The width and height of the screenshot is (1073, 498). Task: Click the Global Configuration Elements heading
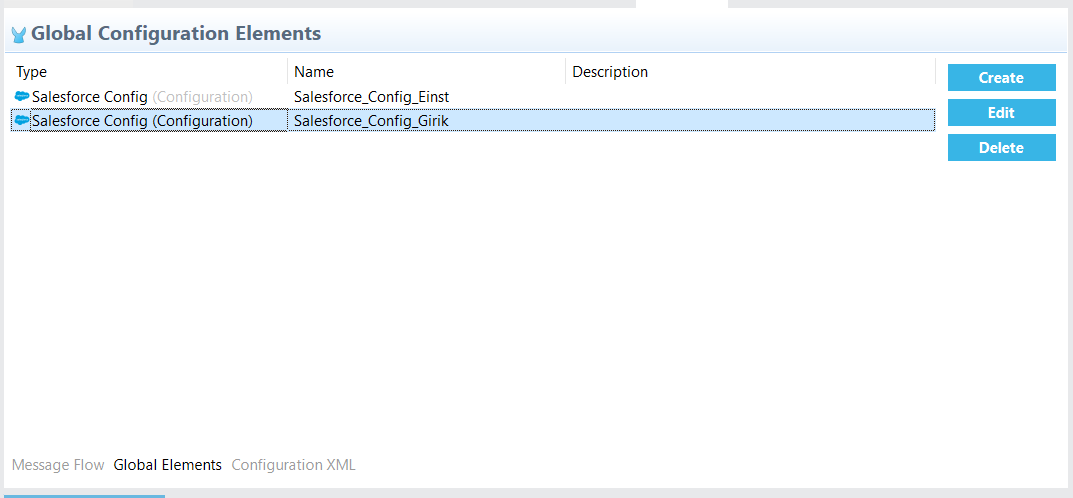pos(176,33)
